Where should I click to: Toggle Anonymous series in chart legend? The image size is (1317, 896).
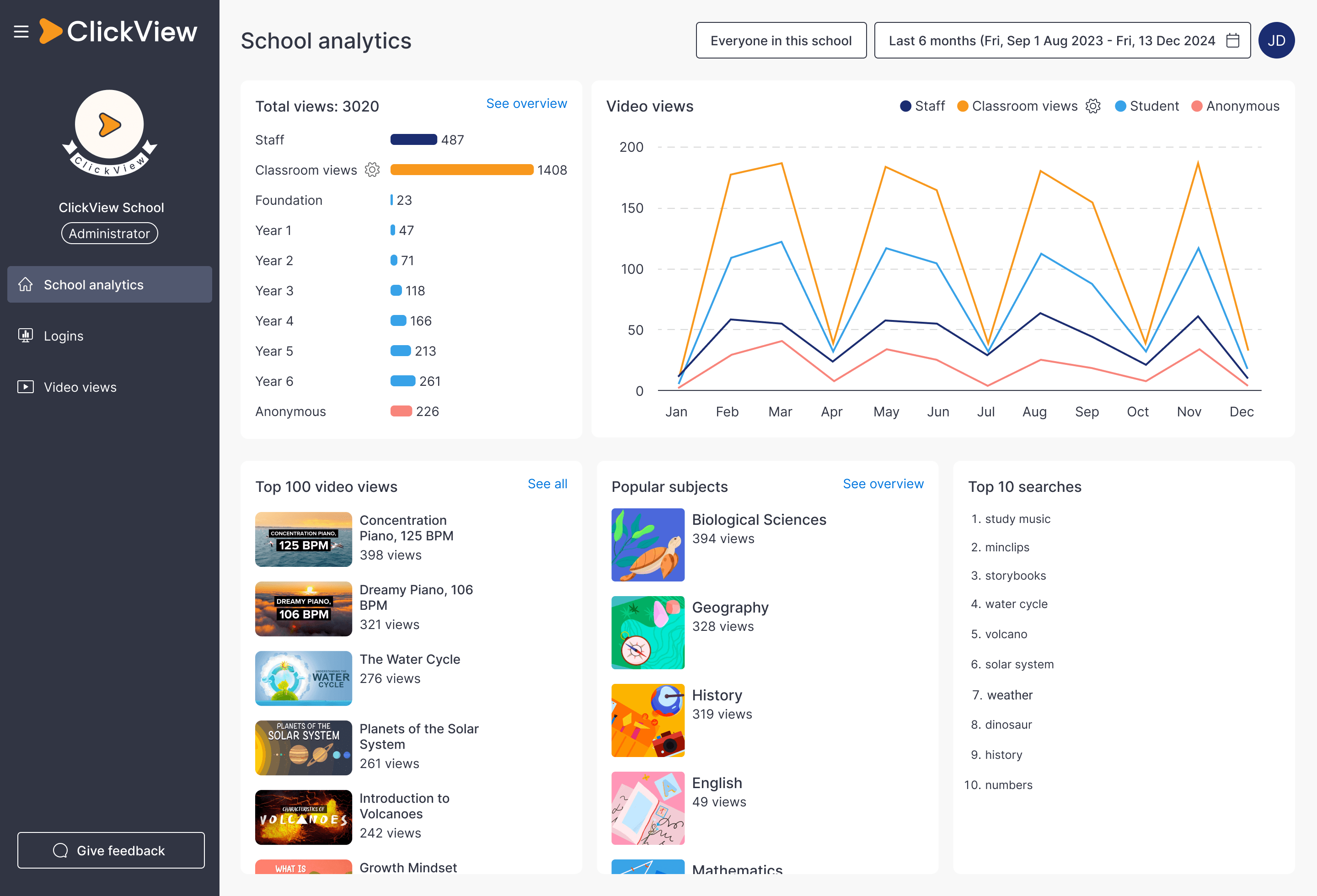click(1236, 106)
